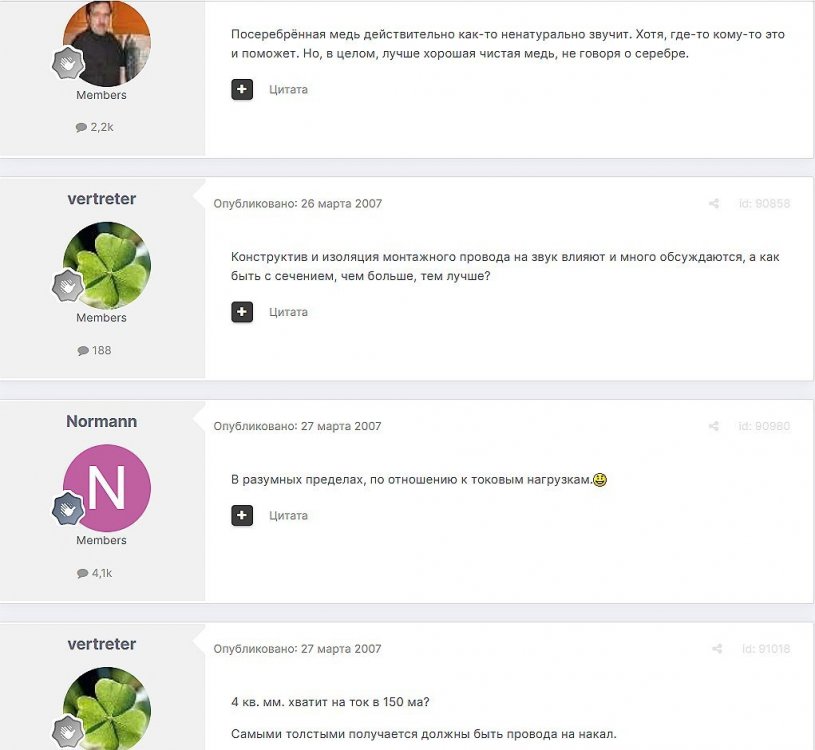Share vertreter's post id 90858

coord(714,204)
